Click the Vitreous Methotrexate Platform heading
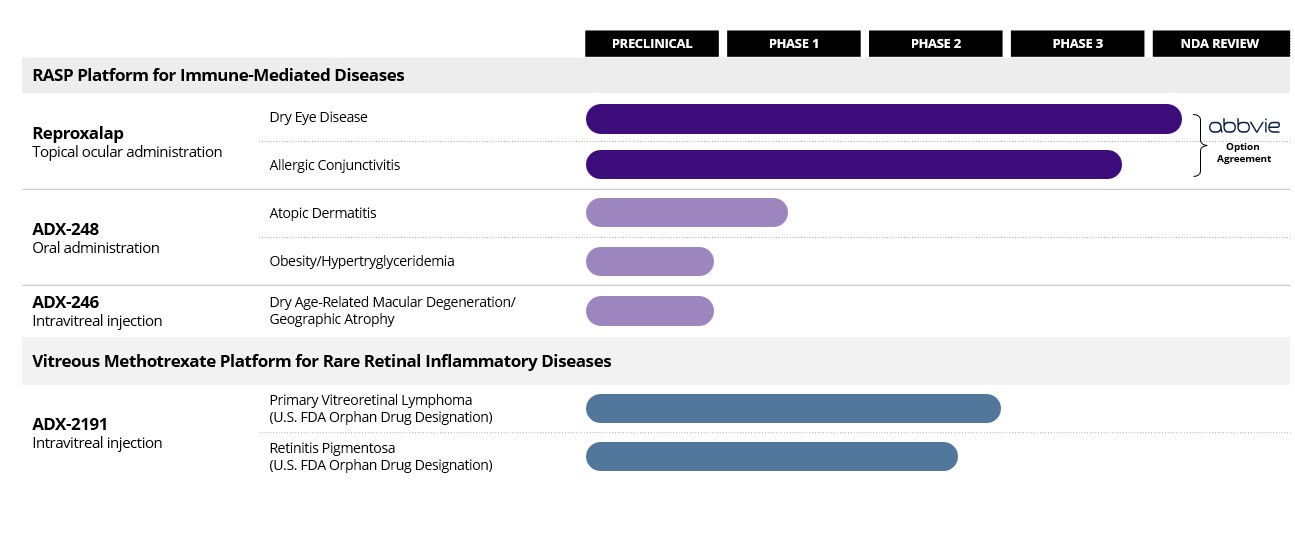 pos(321,361)
